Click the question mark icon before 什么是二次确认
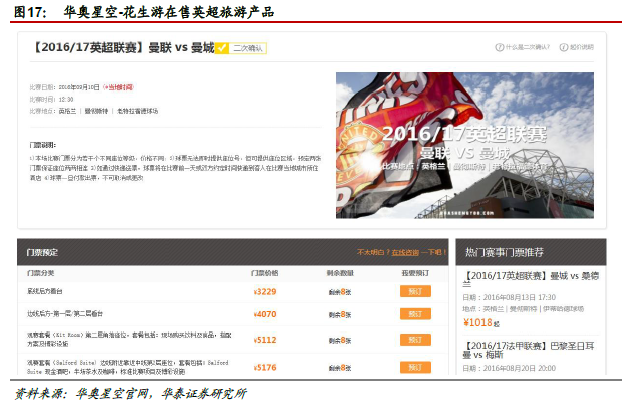This screenshot has height=408, width=630. (499, 47)
